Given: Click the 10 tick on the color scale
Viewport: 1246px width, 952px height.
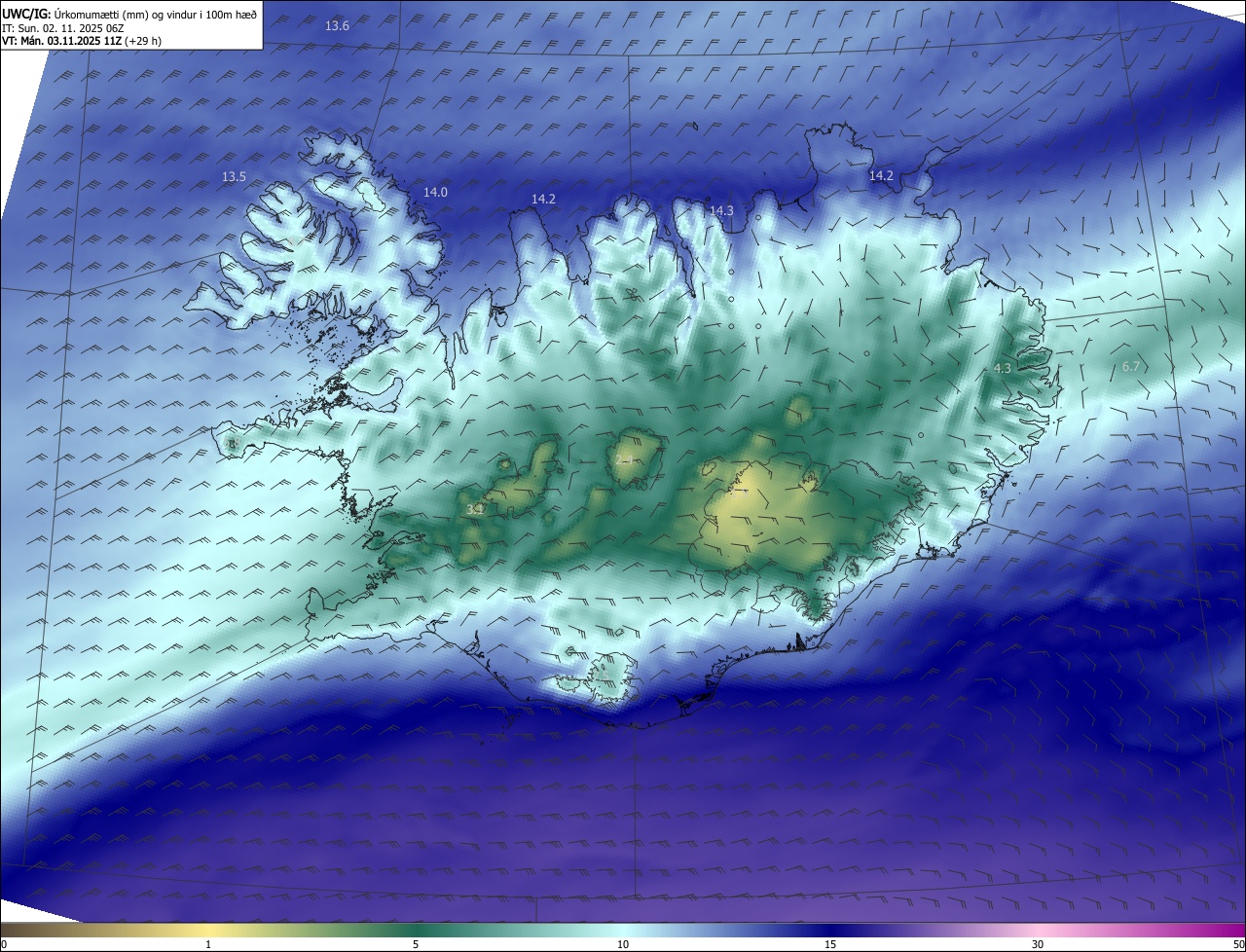Looking at the screenshot, I should pos(623,944).
